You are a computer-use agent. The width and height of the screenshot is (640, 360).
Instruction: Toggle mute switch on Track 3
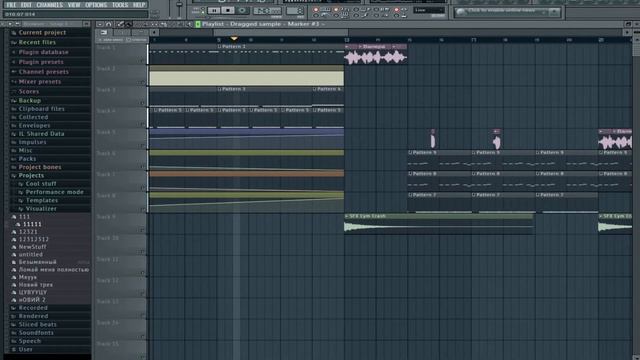coord(142,103)
